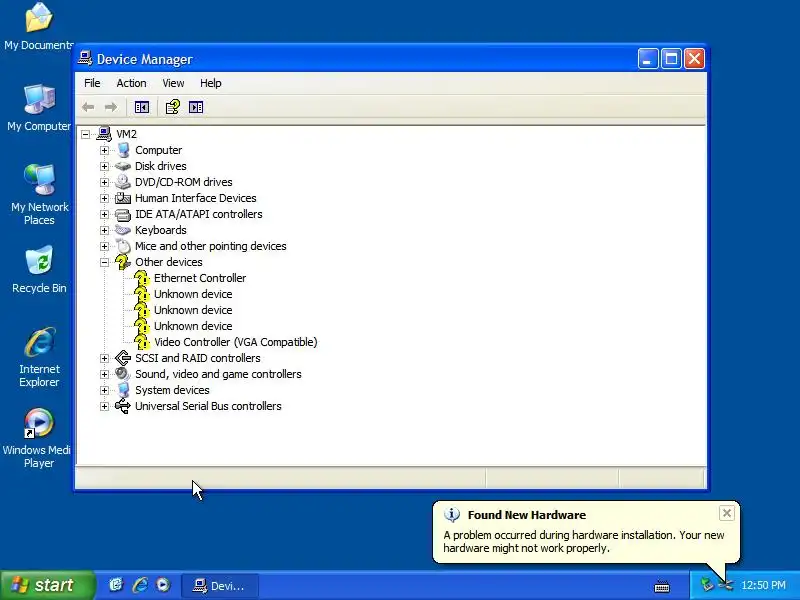Toggle the console tree toolbar button

coord(142,107)
